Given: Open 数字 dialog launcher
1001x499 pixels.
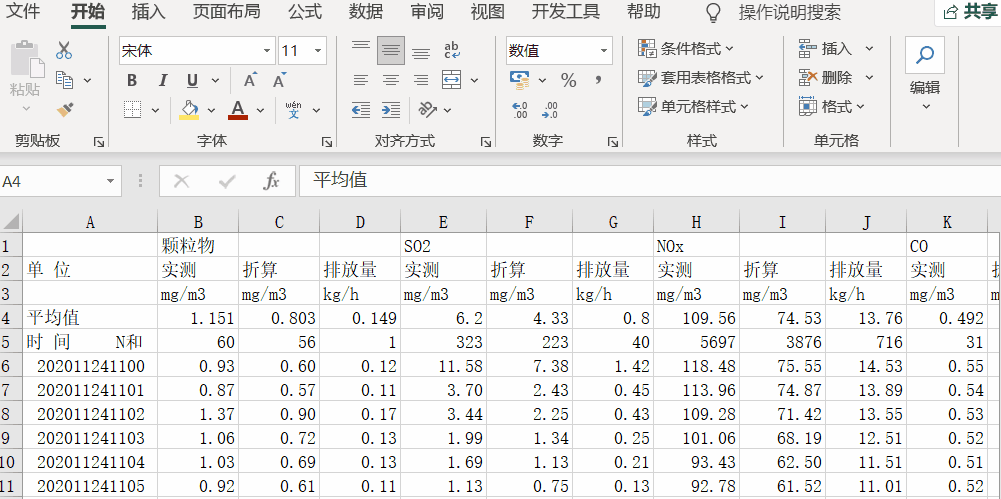Looking at the screenshot, I should [613, 142].
